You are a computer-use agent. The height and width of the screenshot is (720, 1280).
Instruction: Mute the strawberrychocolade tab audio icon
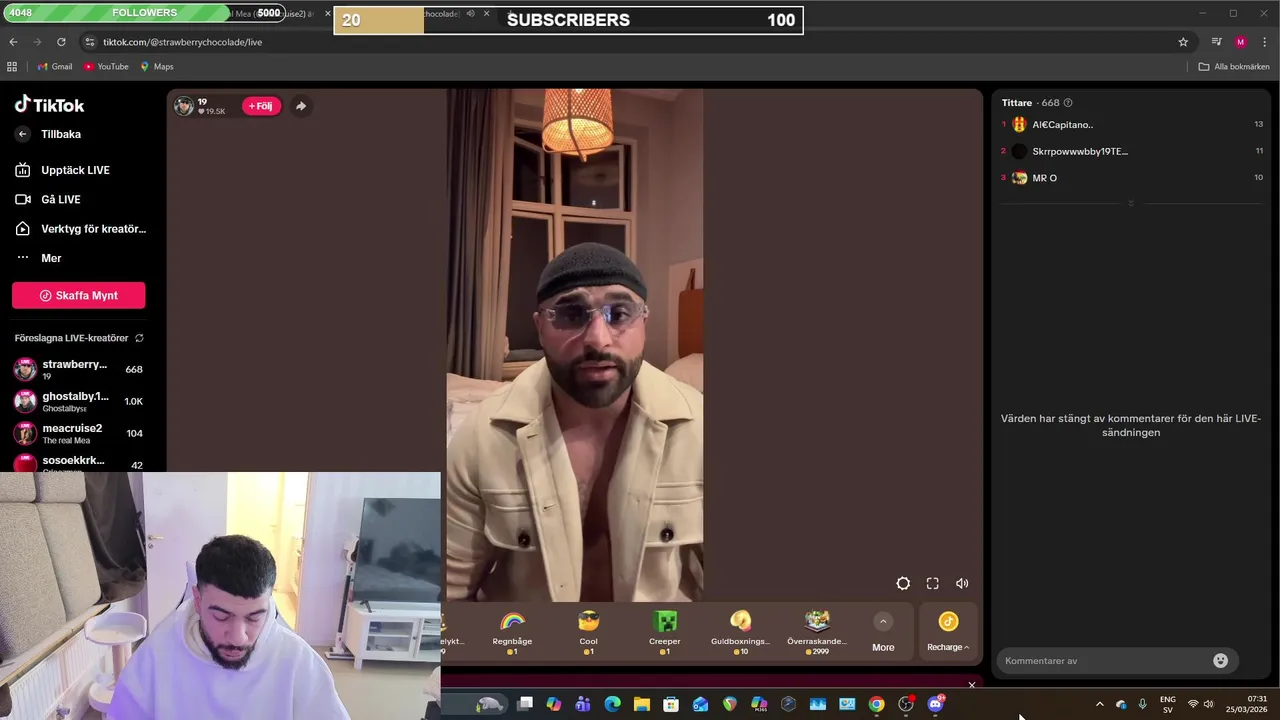pyautogui.click(x=470, y=14)
